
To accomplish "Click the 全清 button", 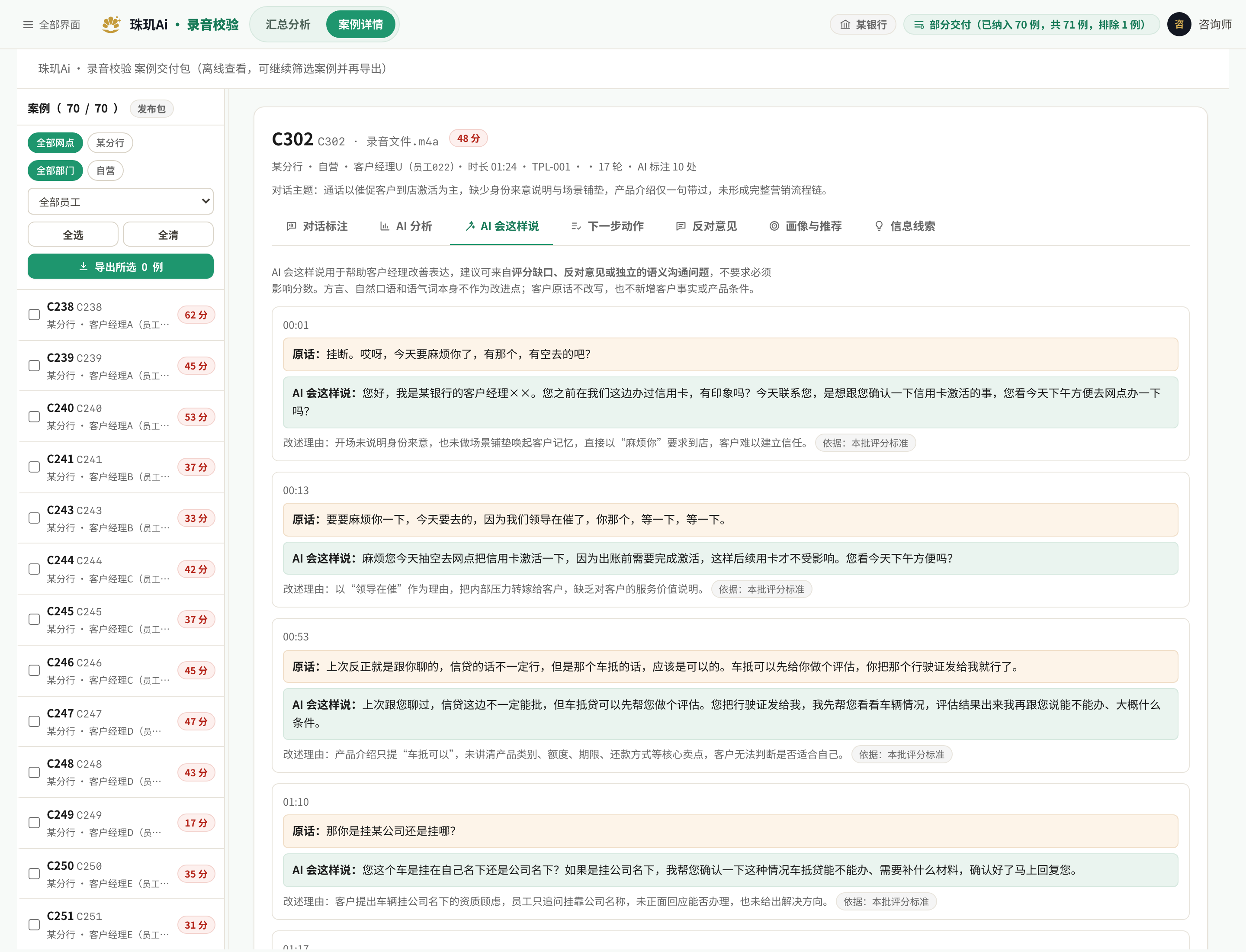I will tap(168, 235).
